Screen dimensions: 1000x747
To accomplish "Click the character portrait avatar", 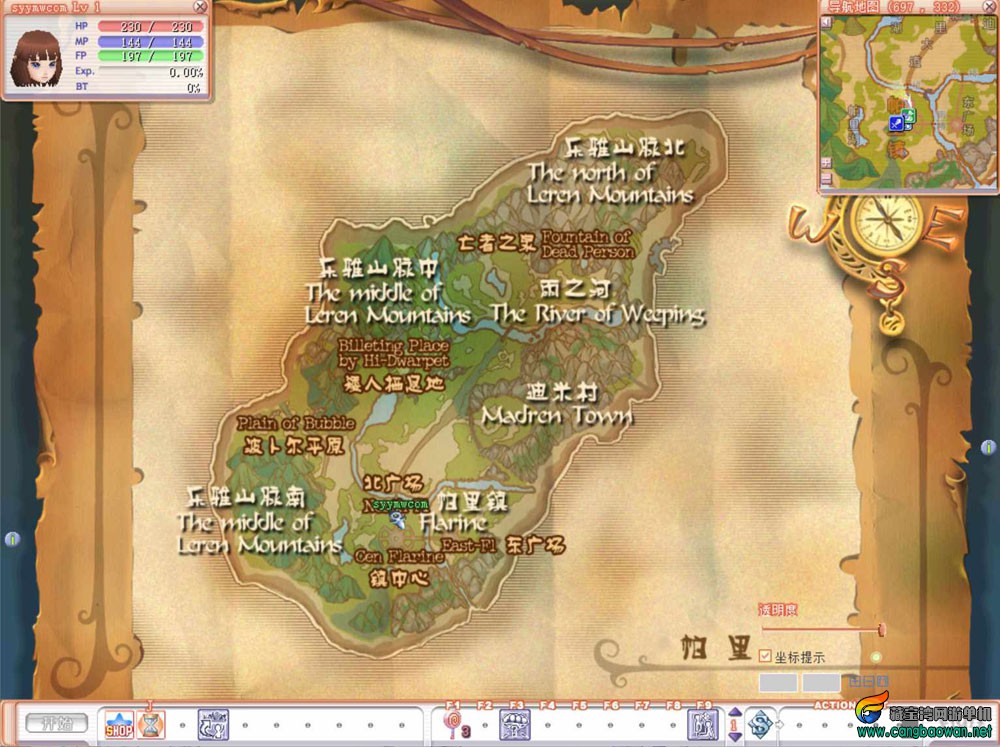I will click(37, 59).
